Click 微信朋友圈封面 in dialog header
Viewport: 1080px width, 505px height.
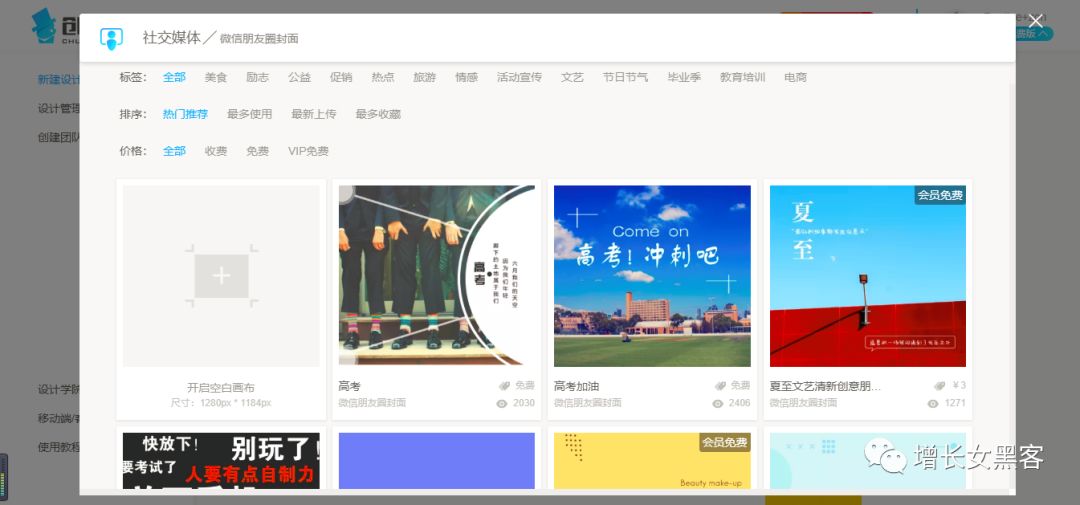pos(259,39)
